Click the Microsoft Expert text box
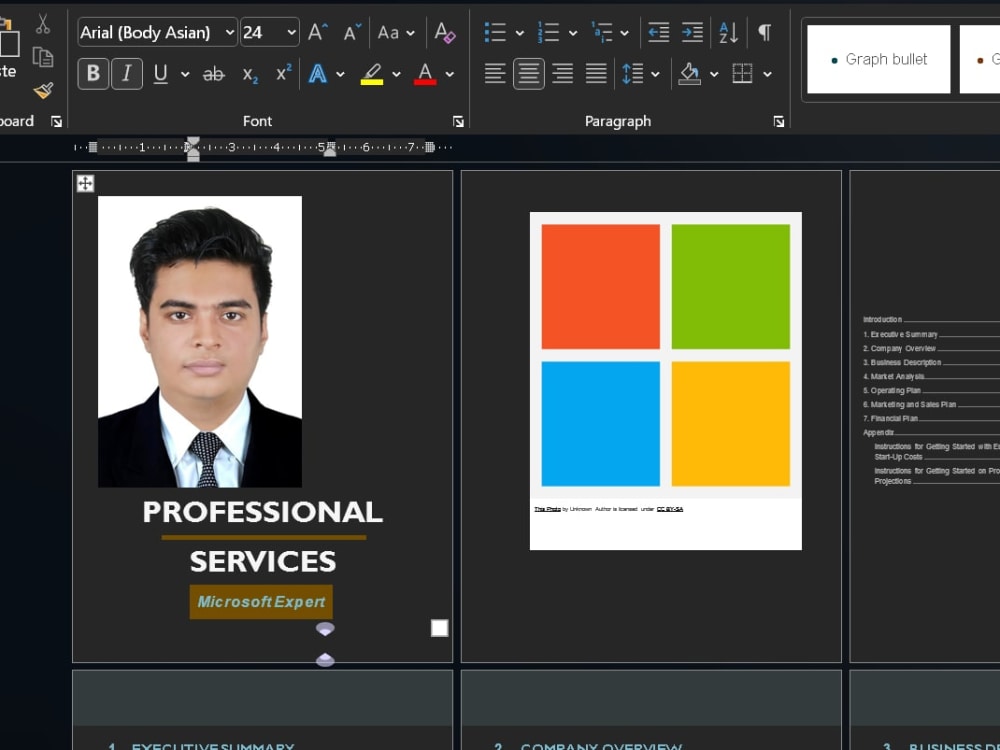Screen dimensions: 1000x750 pos(261,601)
